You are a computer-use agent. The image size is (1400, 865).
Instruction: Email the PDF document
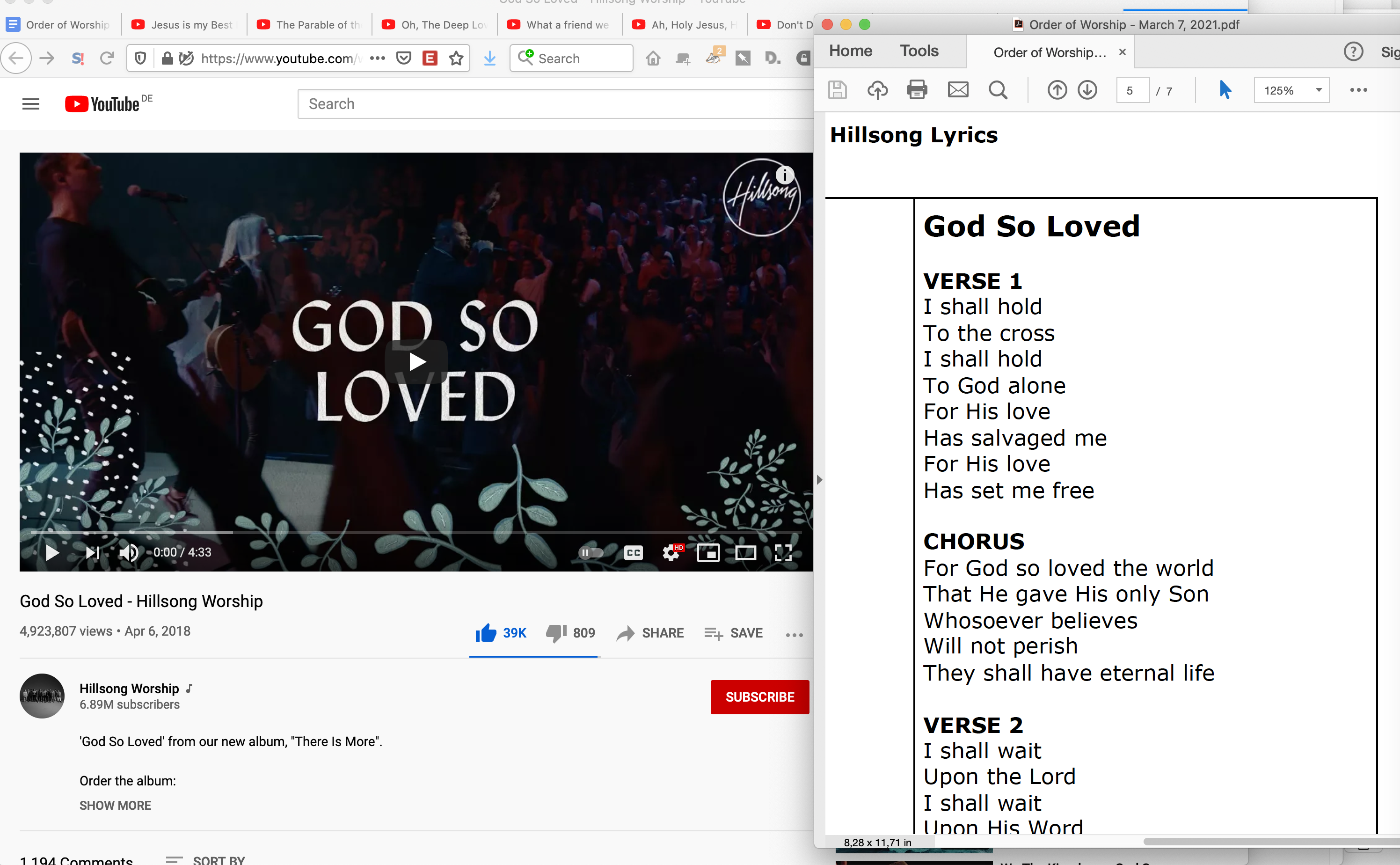(x=957, y=90)
